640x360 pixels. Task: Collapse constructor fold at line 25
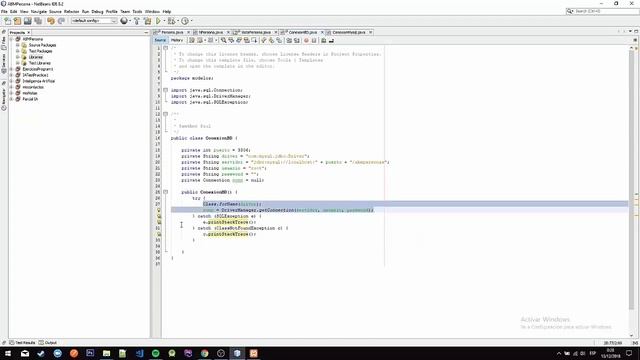click(165, 192)
